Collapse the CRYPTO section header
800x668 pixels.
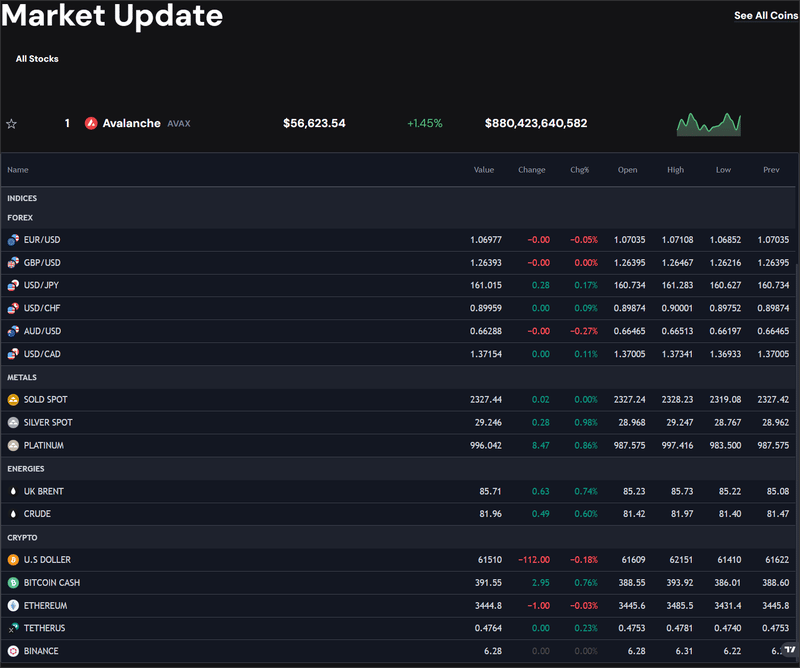pos(22,538)
